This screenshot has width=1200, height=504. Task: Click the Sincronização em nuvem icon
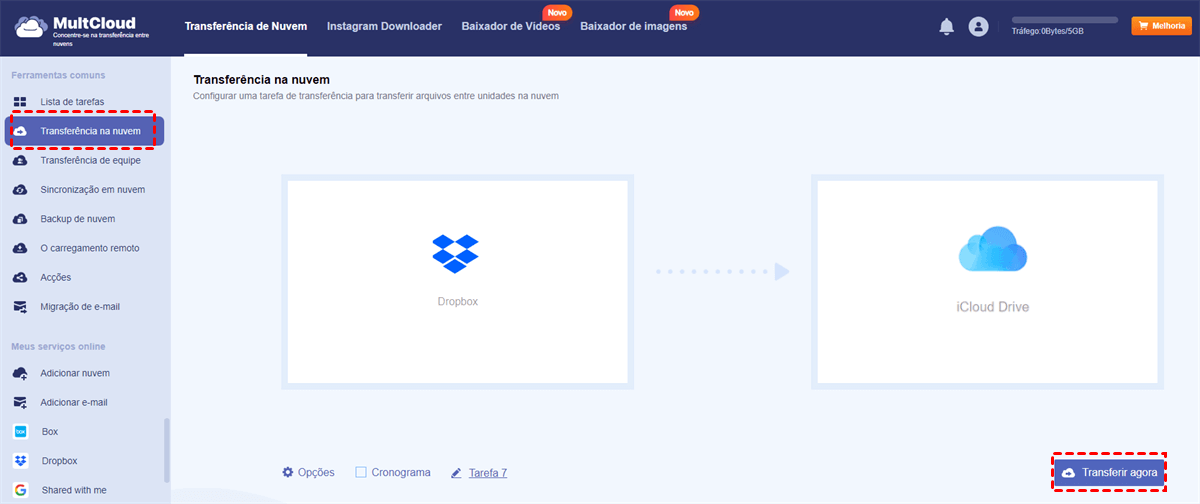coord(20,189)
